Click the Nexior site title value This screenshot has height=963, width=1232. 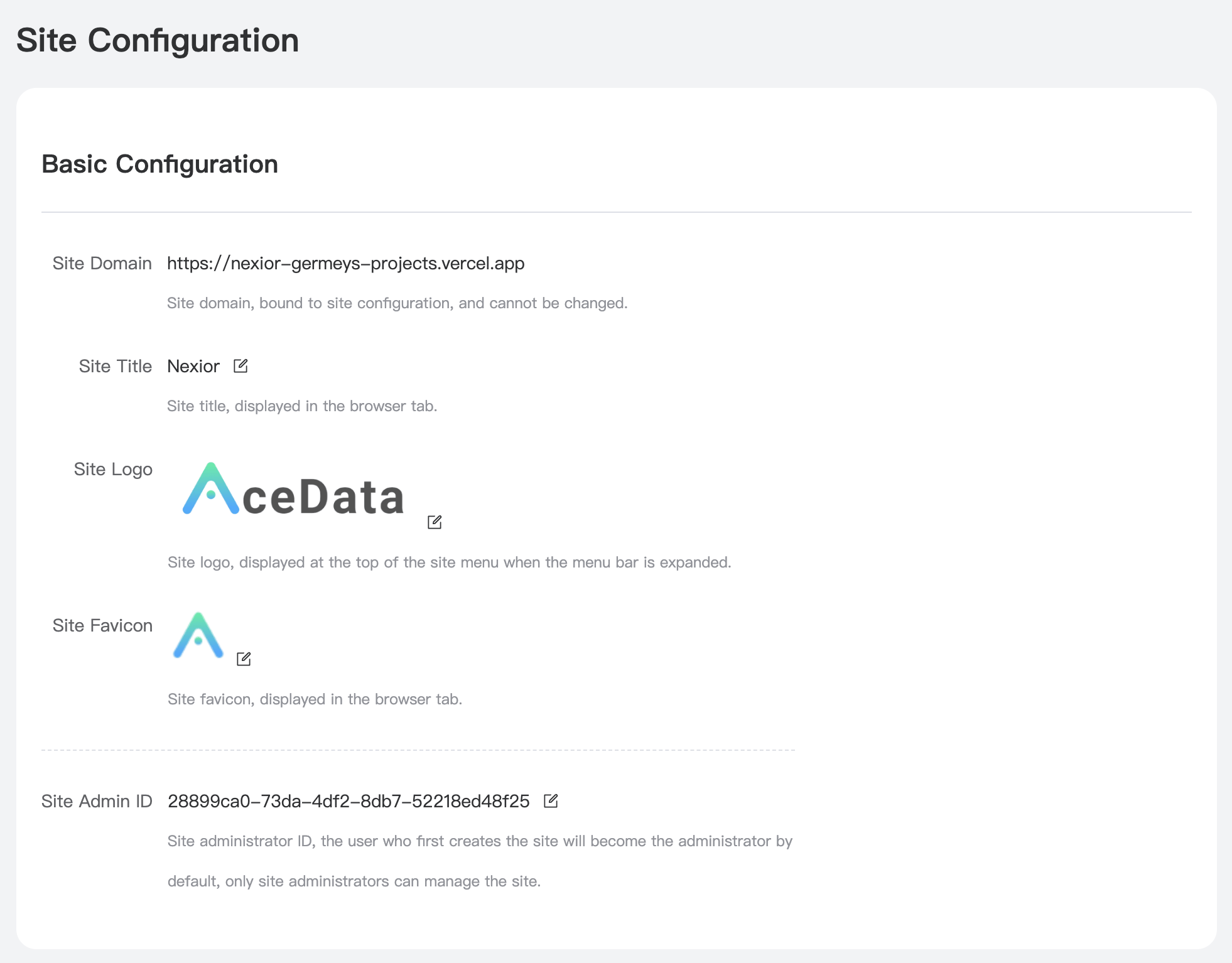[193, 367]
